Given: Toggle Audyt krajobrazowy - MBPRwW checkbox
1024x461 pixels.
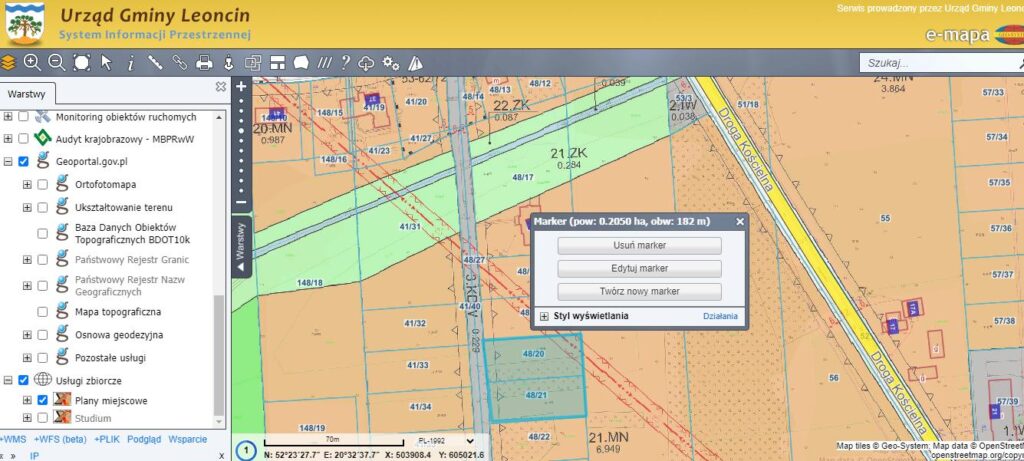Looking at the screenshot, I should click(x=24, y=139).
